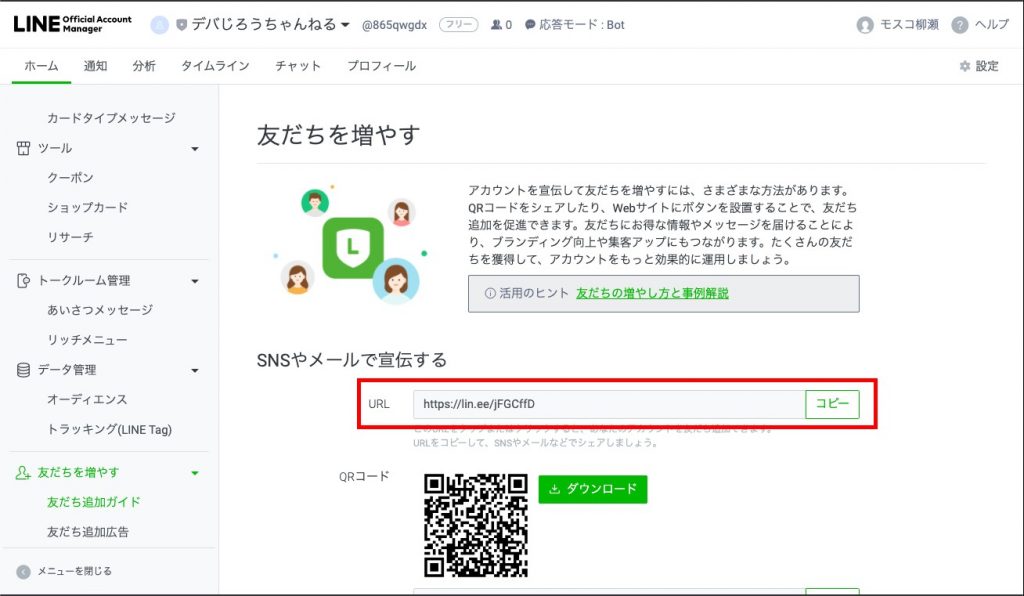Click the ツール shop icon in sidebar
This screenshot has width=1024, height=596.
[x=24, y=148]
